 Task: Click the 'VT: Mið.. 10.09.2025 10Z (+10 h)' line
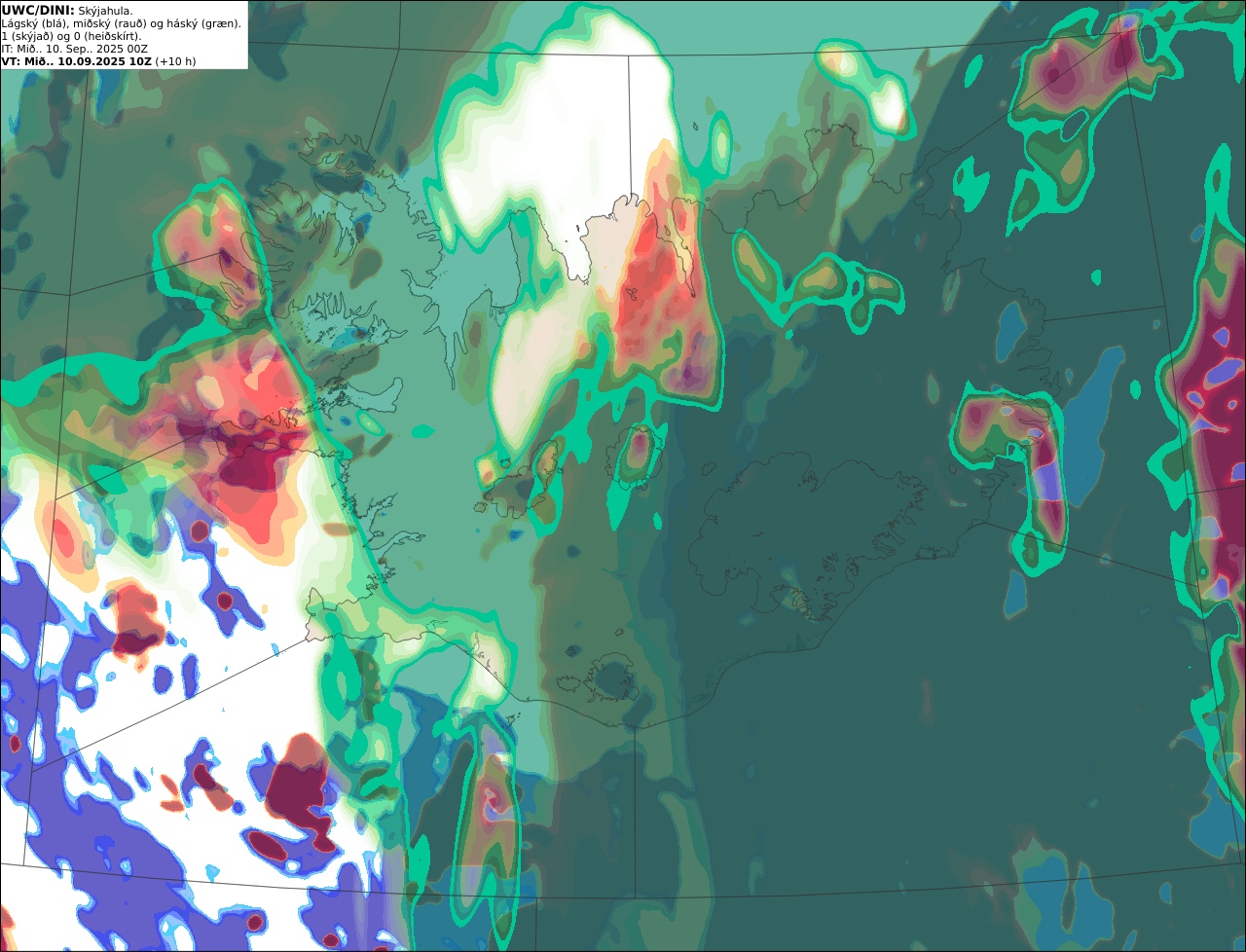pyautogui.click(x=98, y=61)
